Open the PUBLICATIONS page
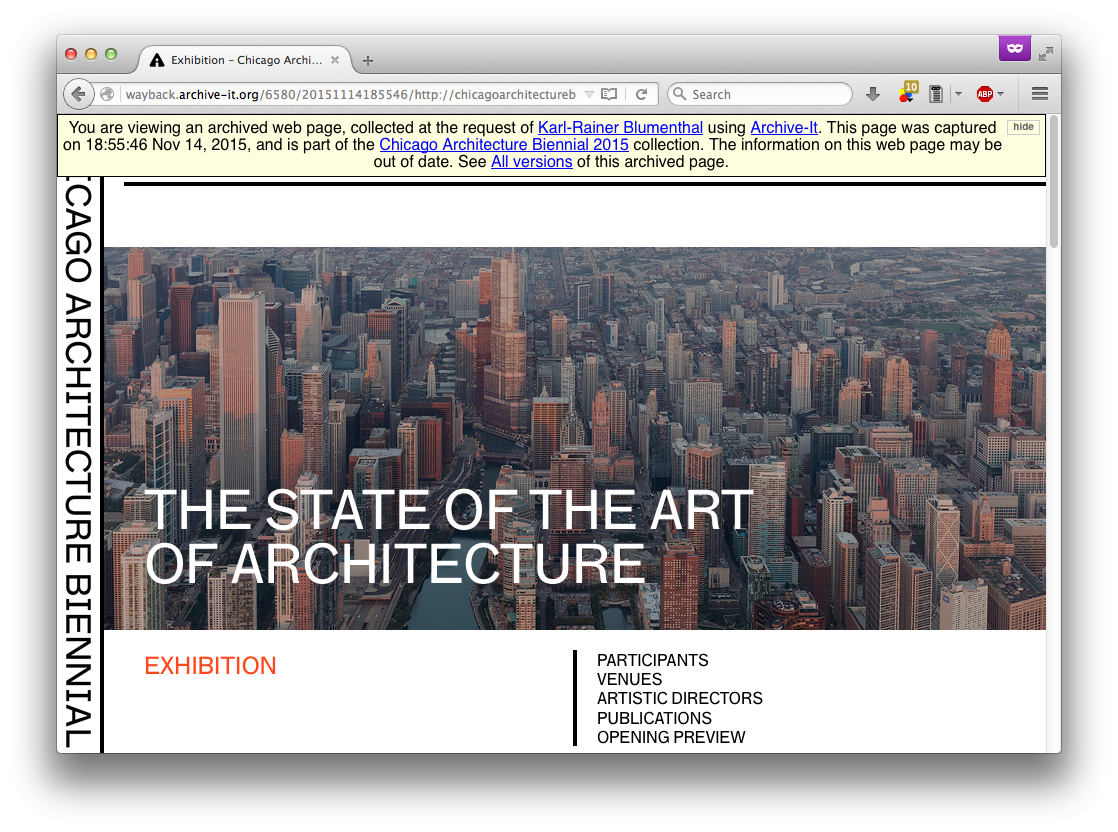Screen dimensions: 1118x832 pos(654,718)
